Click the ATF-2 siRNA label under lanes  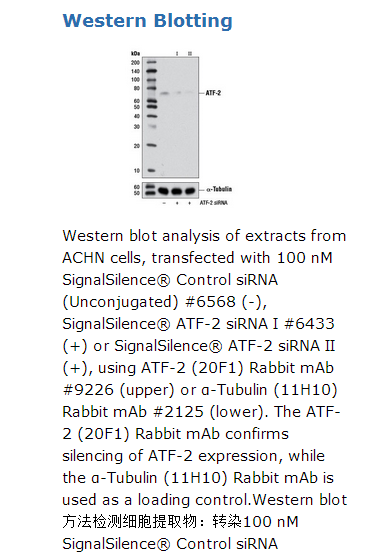coord(214,203)
